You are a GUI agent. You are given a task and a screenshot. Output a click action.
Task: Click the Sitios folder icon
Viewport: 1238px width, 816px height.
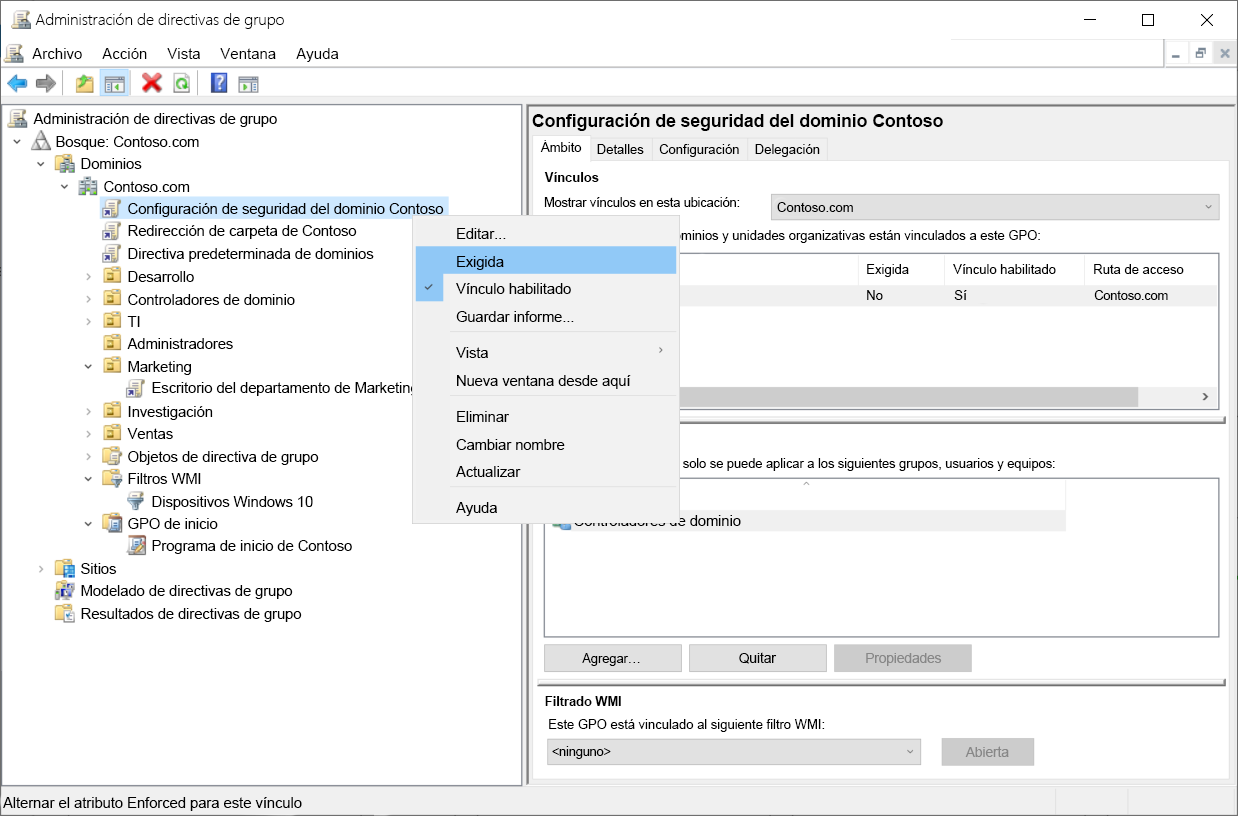click(x=65, y=569)
